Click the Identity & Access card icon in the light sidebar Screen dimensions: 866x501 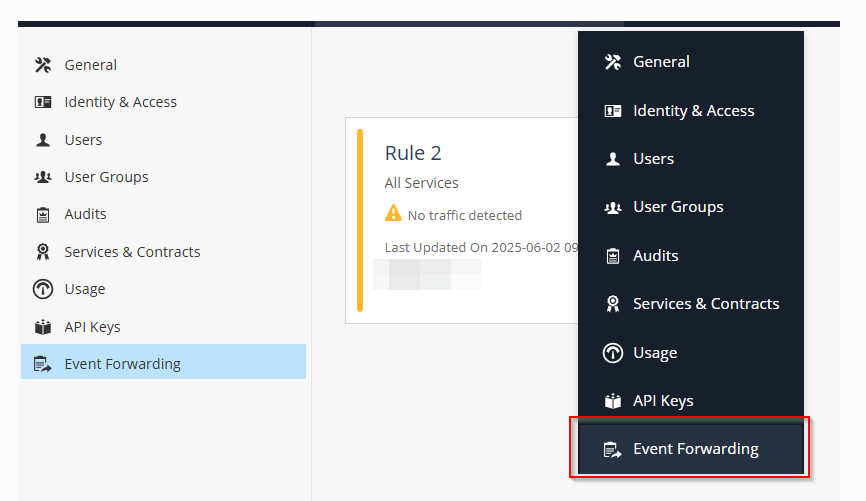coord(43,102)
